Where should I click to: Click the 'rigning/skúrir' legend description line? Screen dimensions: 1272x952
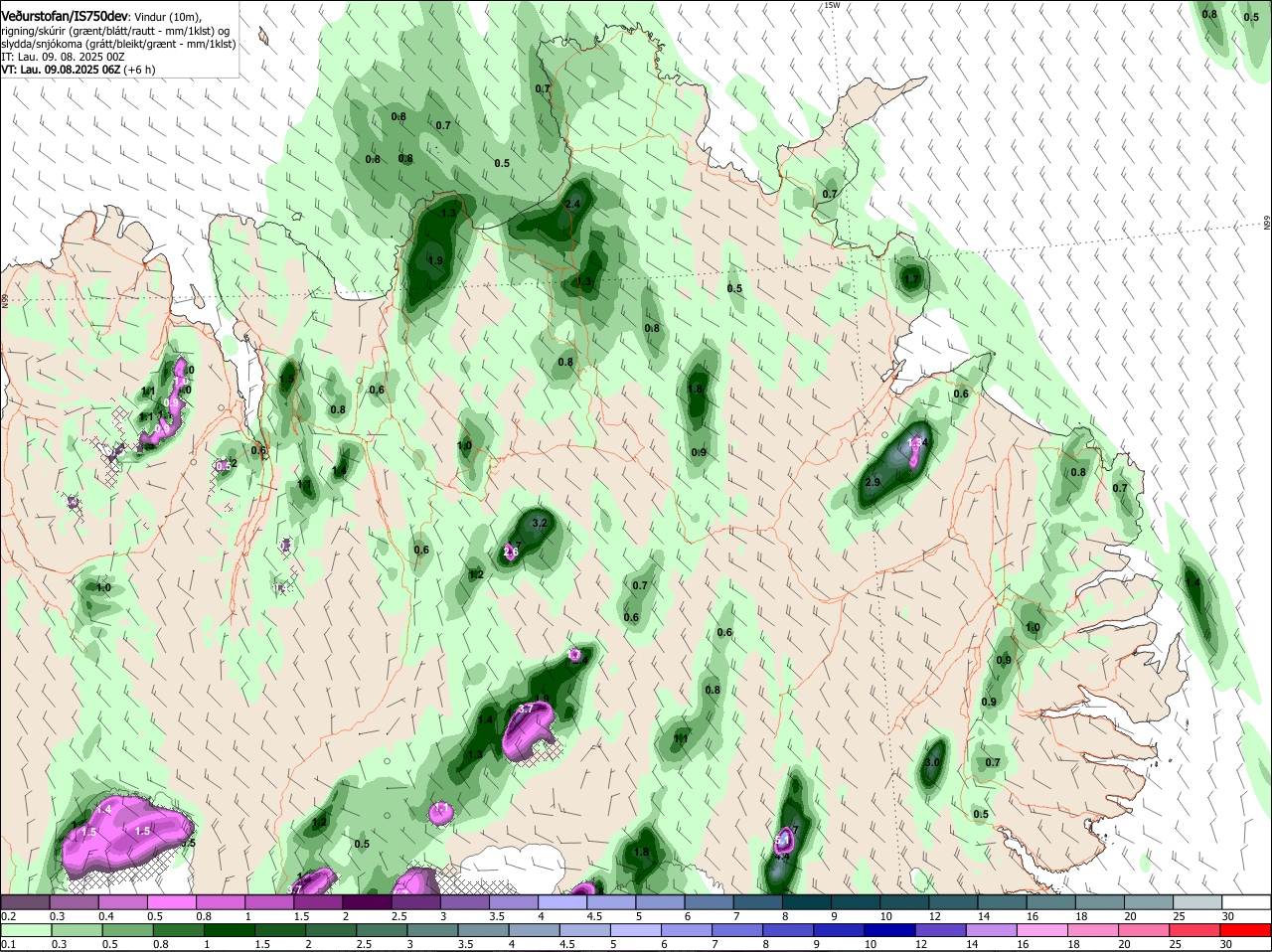(115, 31)
